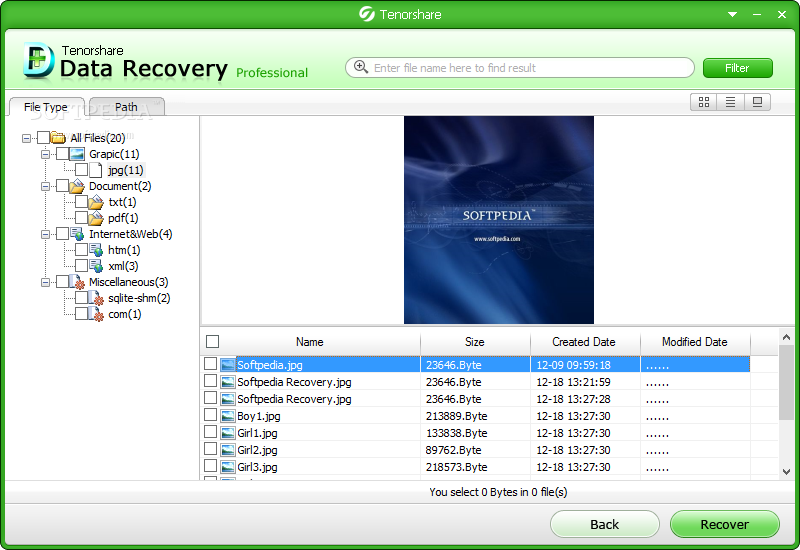Image resolution: width=800 pixels, height=550 pixels.
Task: Click the Miscellaneous gear file icon
Action: click(x=77, y=282)
